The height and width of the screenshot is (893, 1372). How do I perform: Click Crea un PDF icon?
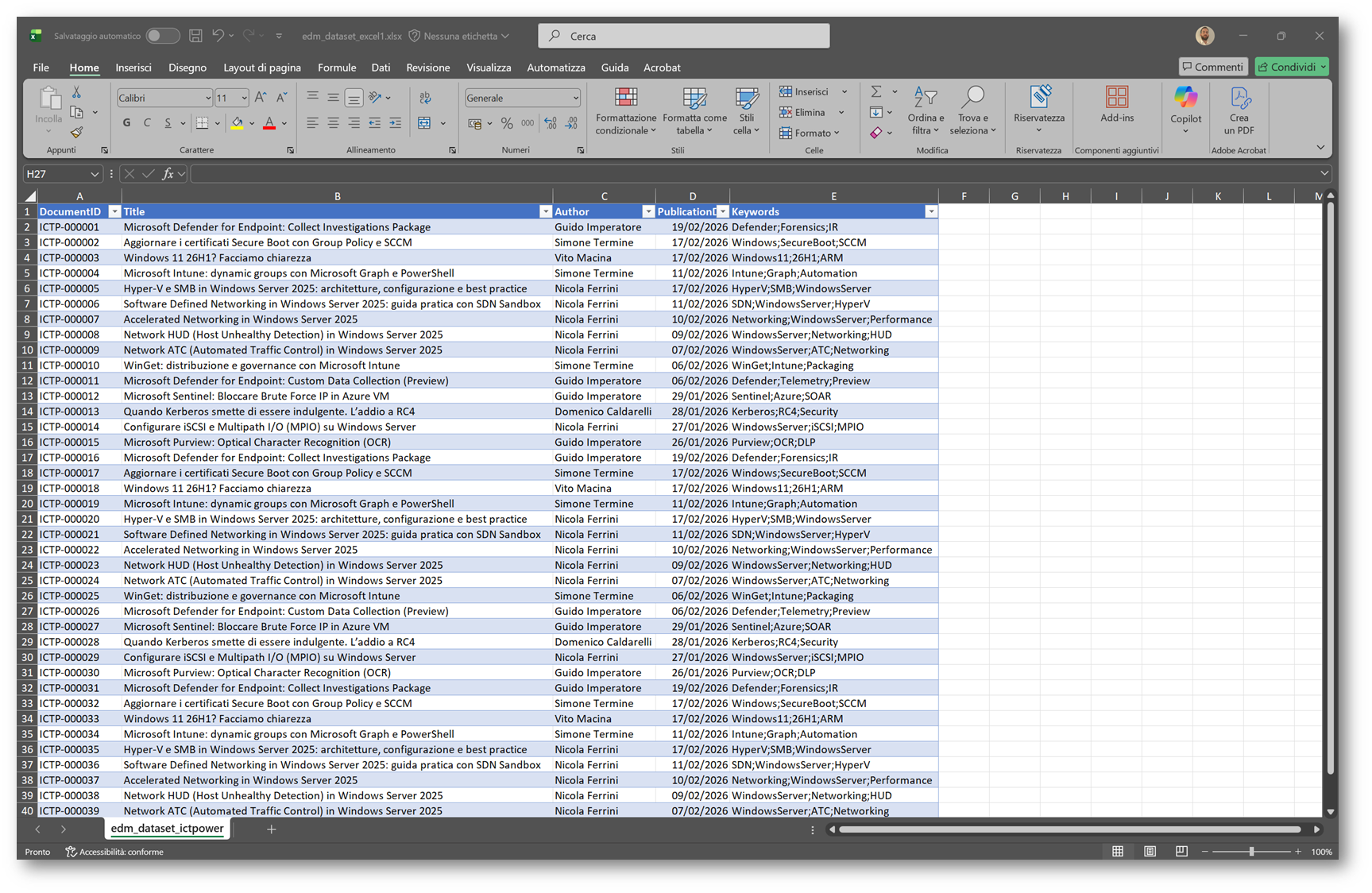tap(1239, 99)
